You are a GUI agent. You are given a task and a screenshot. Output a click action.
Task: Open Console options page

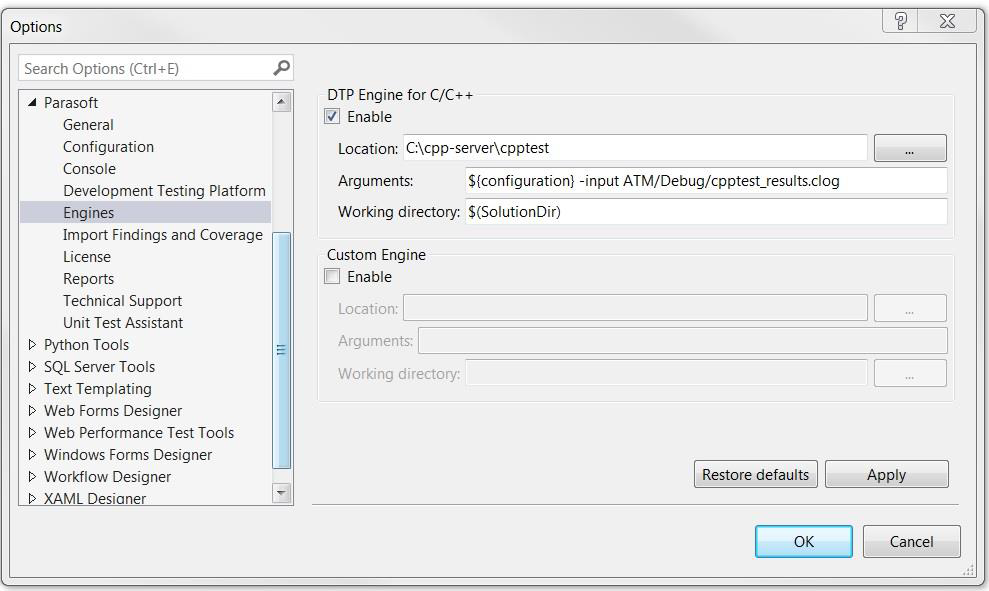(x=90, y=169)
